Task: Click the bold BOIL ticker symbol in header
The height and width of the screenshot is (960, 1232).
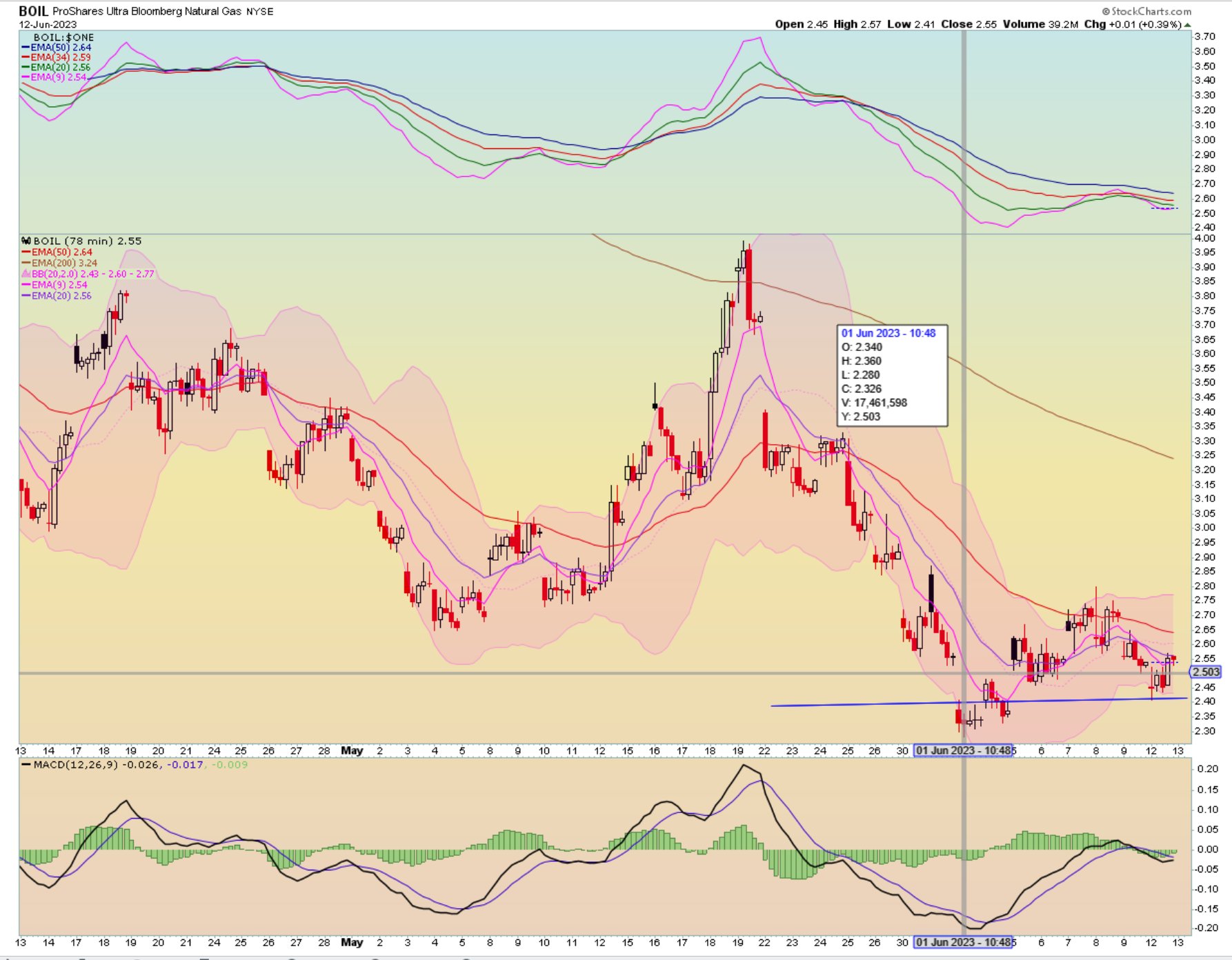Action: tap(33, 11)
